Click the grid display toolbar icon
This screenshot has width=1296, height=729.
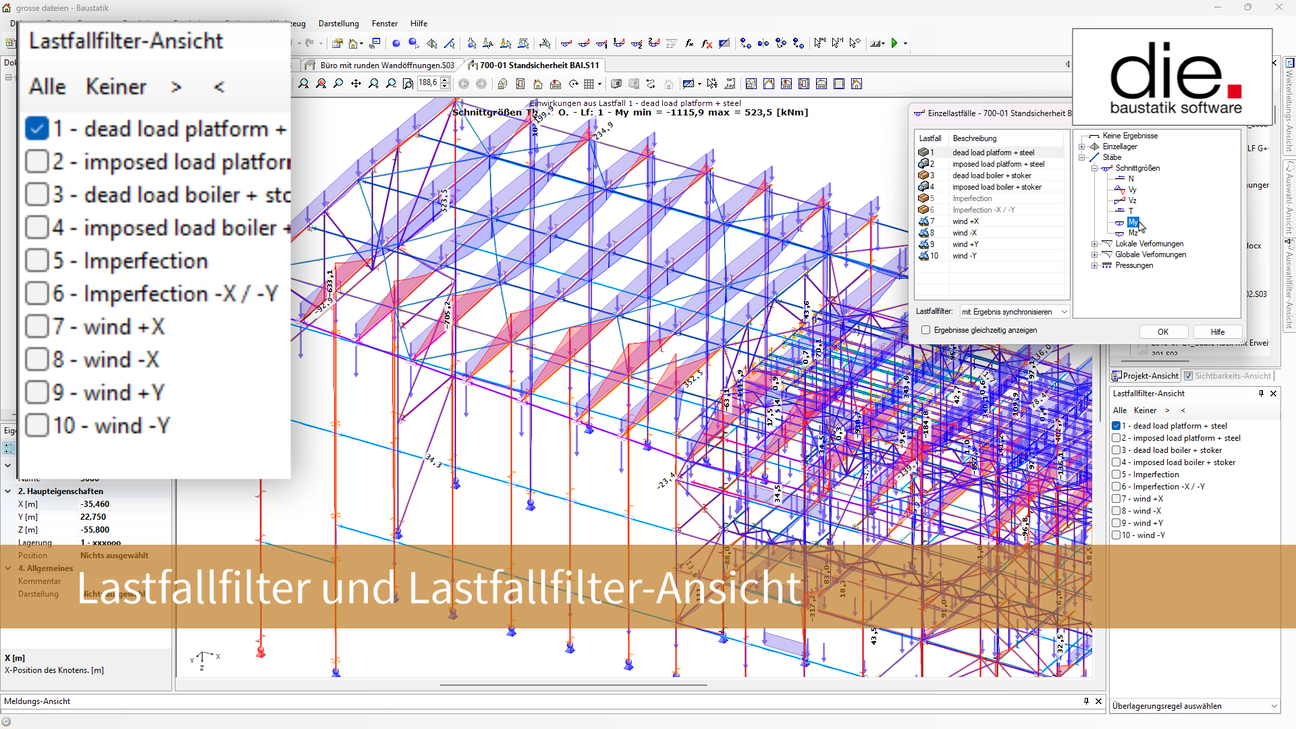[x=590, y=84]
